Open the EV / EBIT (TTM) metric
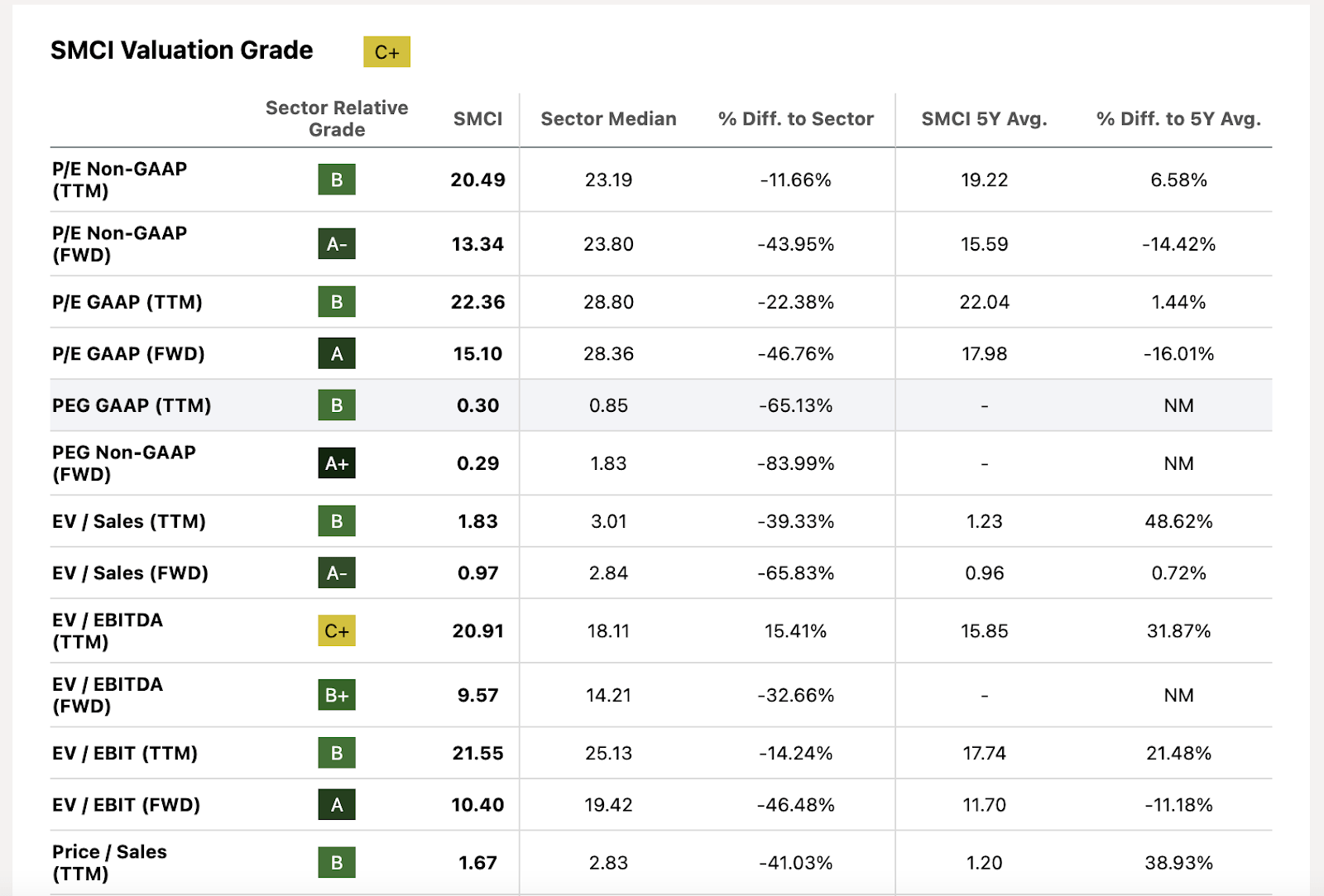Screen dimensions: 1324x896 [124, 754]
